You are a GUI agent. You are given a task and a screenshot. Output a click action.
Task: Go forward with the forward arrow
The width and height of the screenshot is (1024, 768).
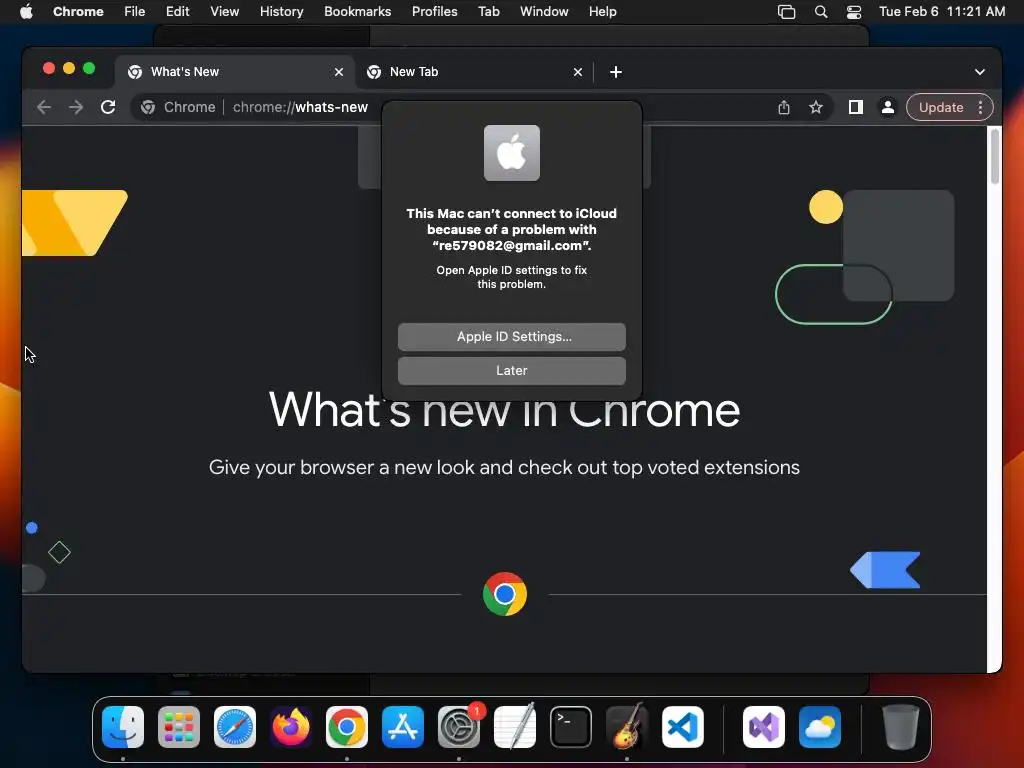76,107
